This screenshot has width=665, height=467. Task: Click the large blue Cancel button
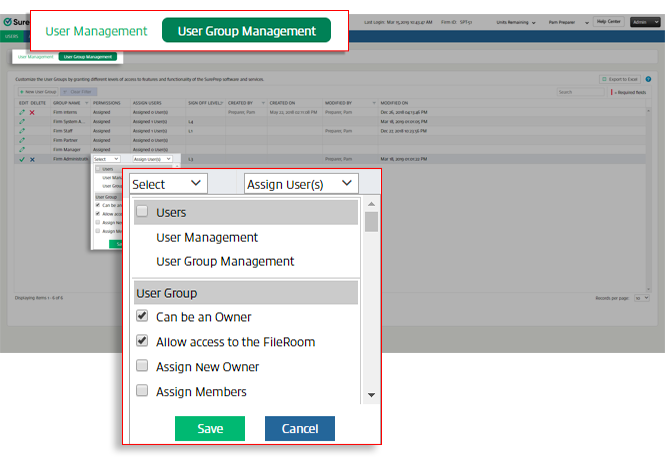click(300, 428)
